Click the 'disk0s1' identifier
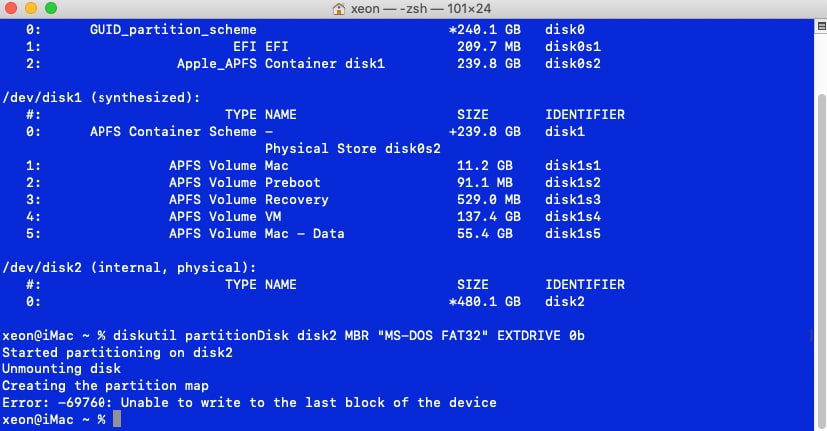The height and width of the screenshot is (431, 827). [573, 46]
